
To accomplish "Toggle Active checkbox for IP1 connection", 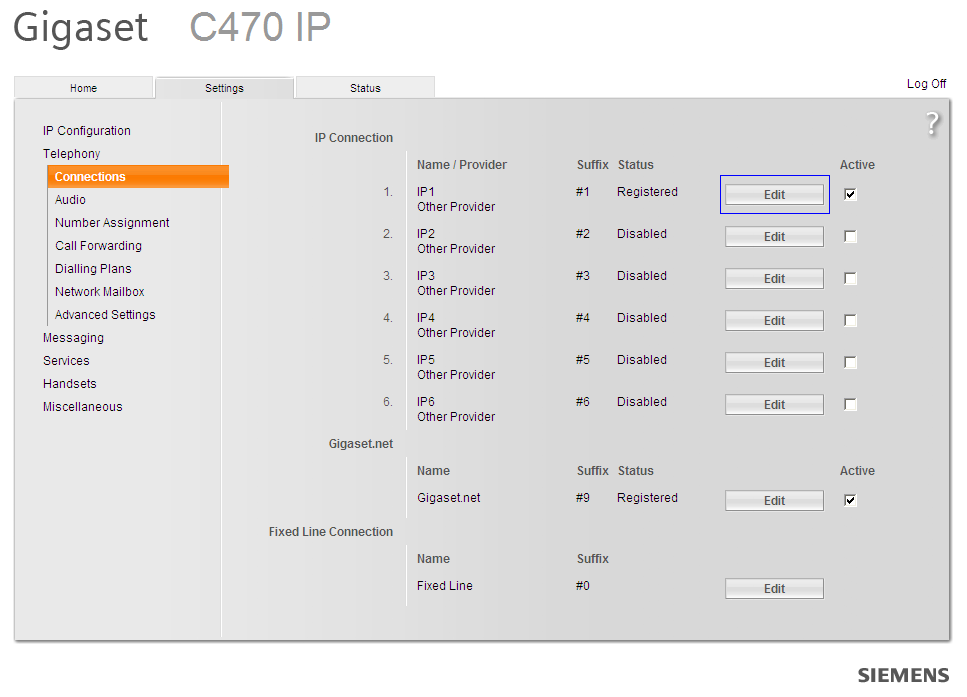I will click(x=850, y=194).
